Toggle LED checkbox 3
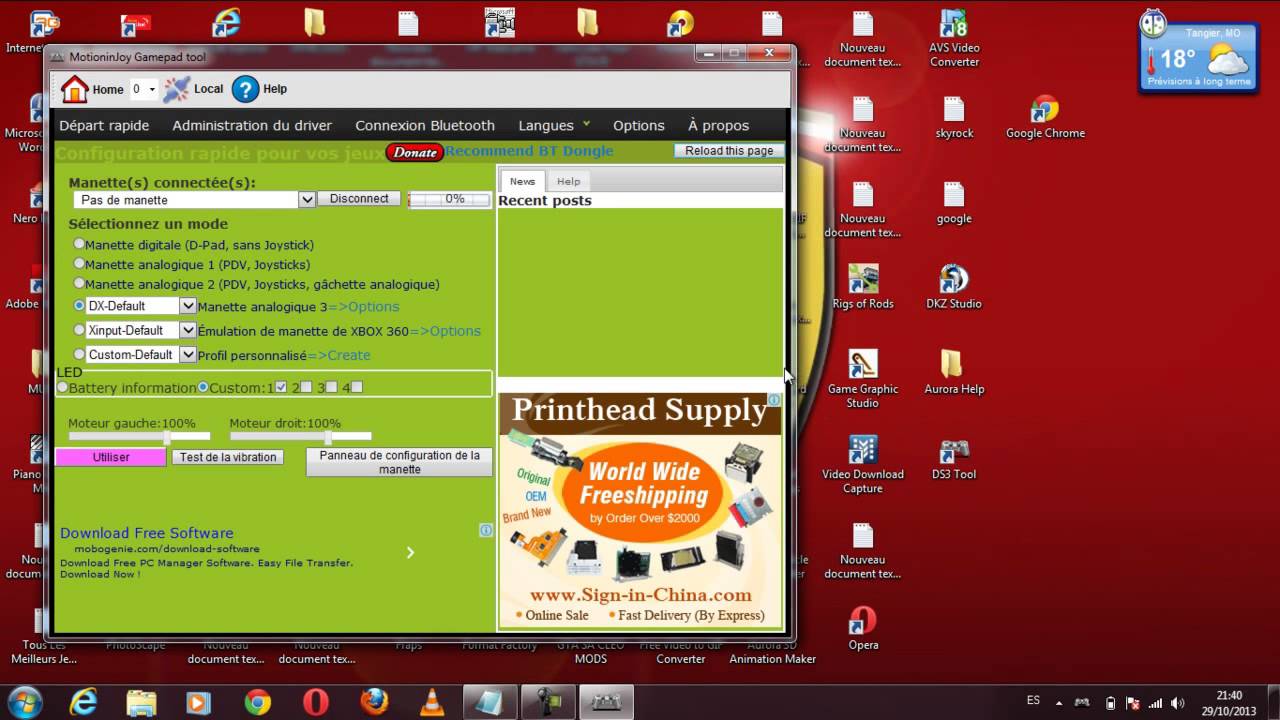1280x720 pixels. pyautogui.click(x=332, y=387)
